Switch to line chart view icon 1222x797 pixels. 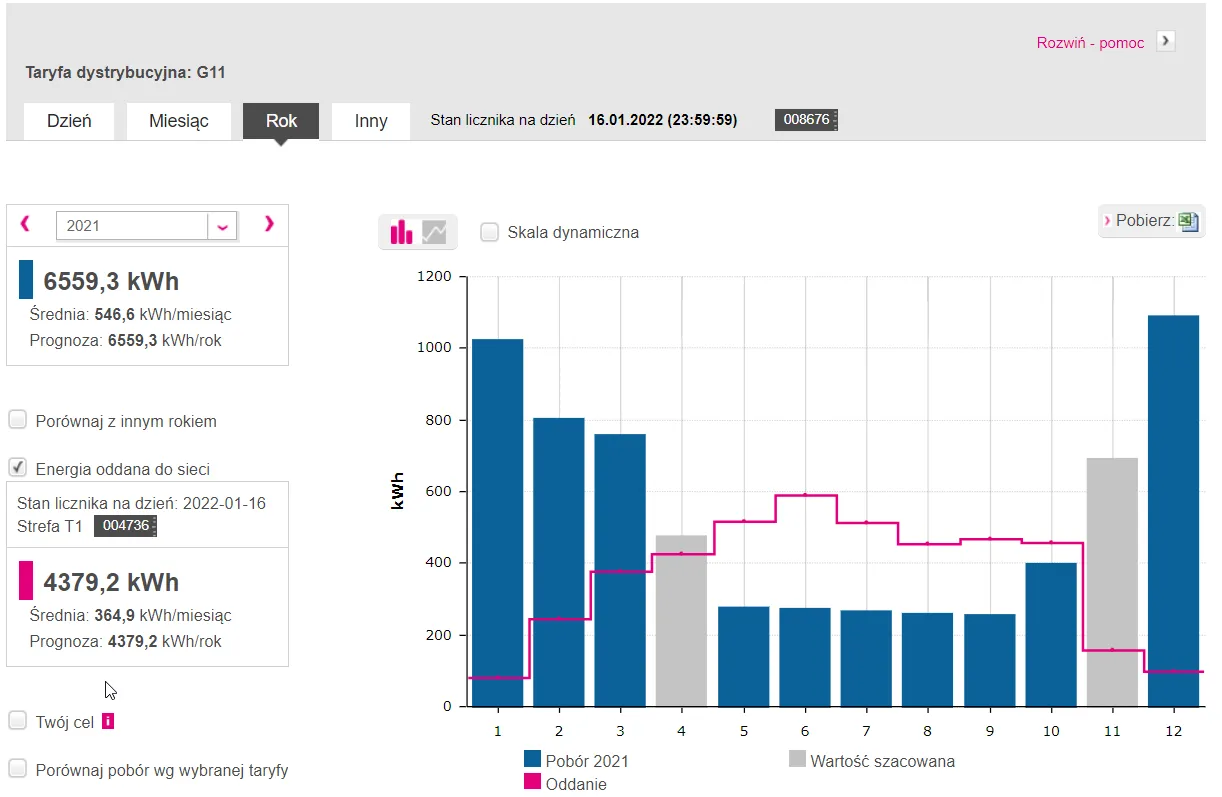click(434, 232)
